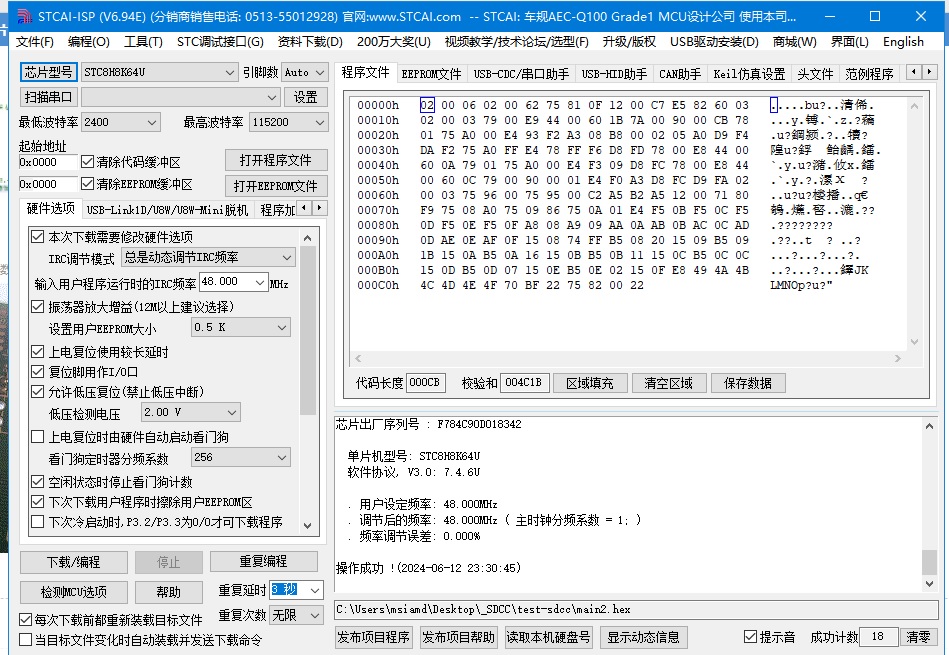Click 校验和 004C1B field
Screen dimensions: 949x655
coord(524,383)
